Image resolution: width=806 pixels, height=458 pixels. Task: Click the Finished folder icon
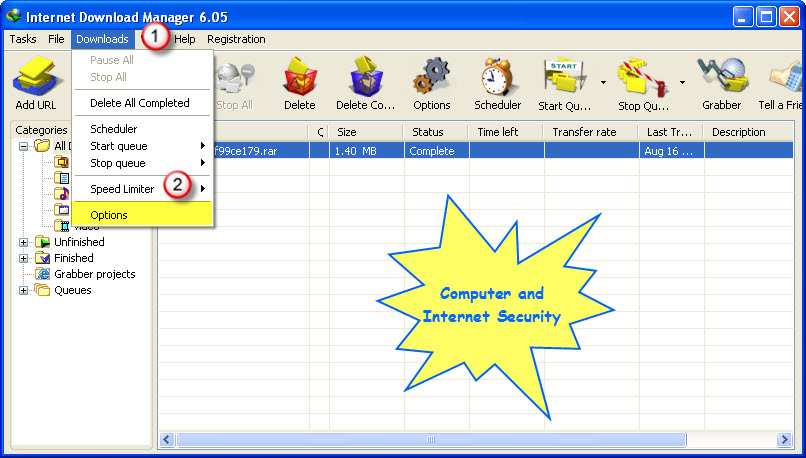click(43, 258)
